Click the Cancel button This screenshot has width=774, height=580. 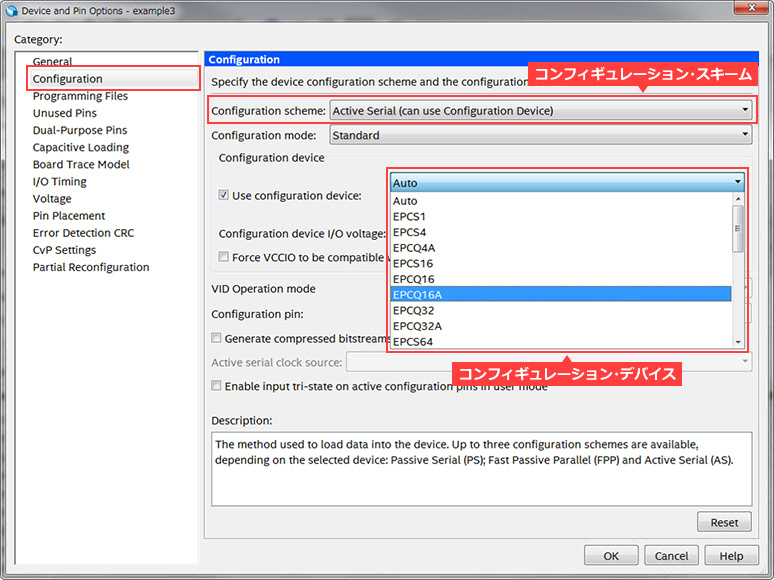[x=671, y=555]
